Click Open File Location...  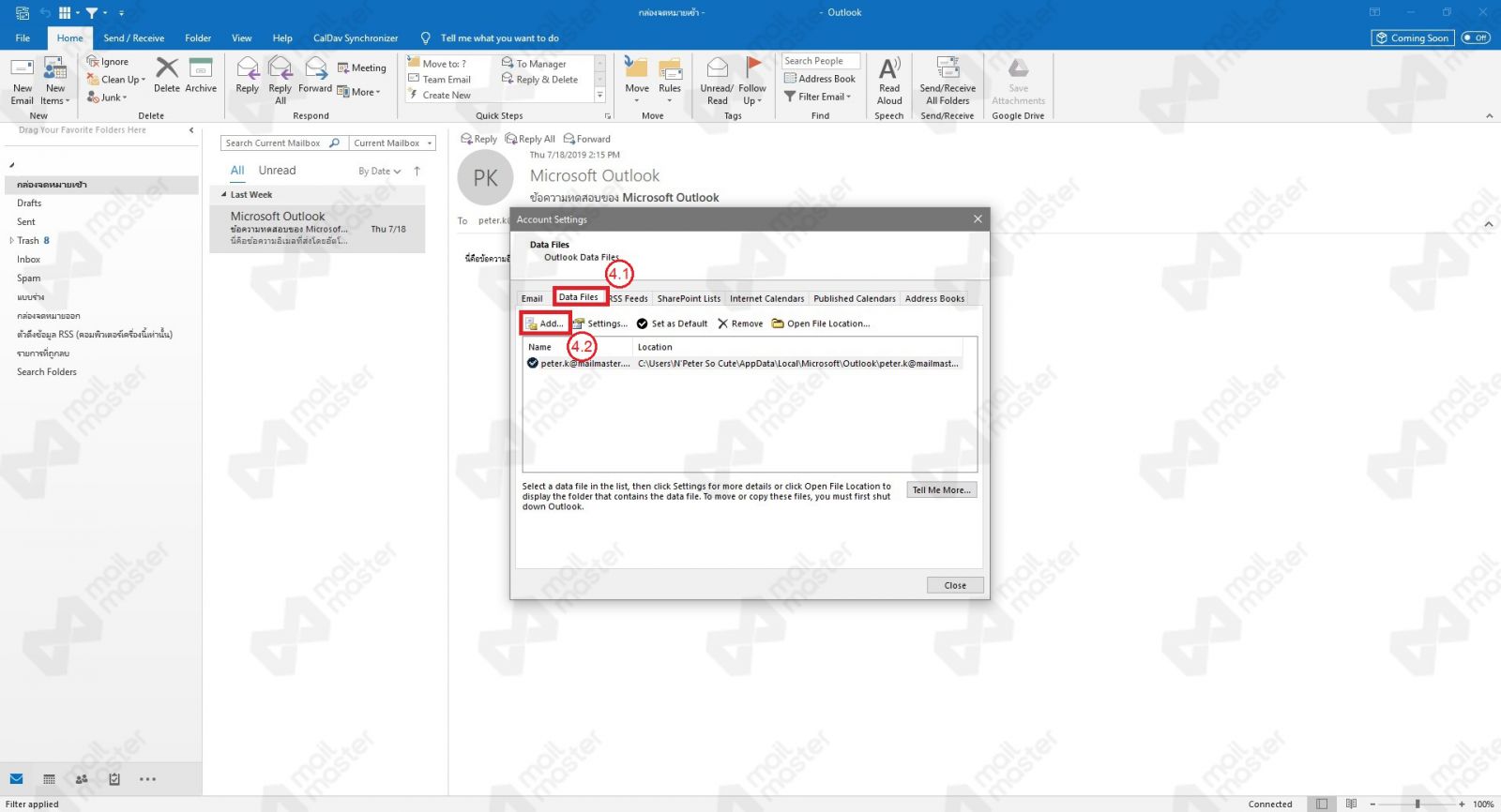[821, 323]
